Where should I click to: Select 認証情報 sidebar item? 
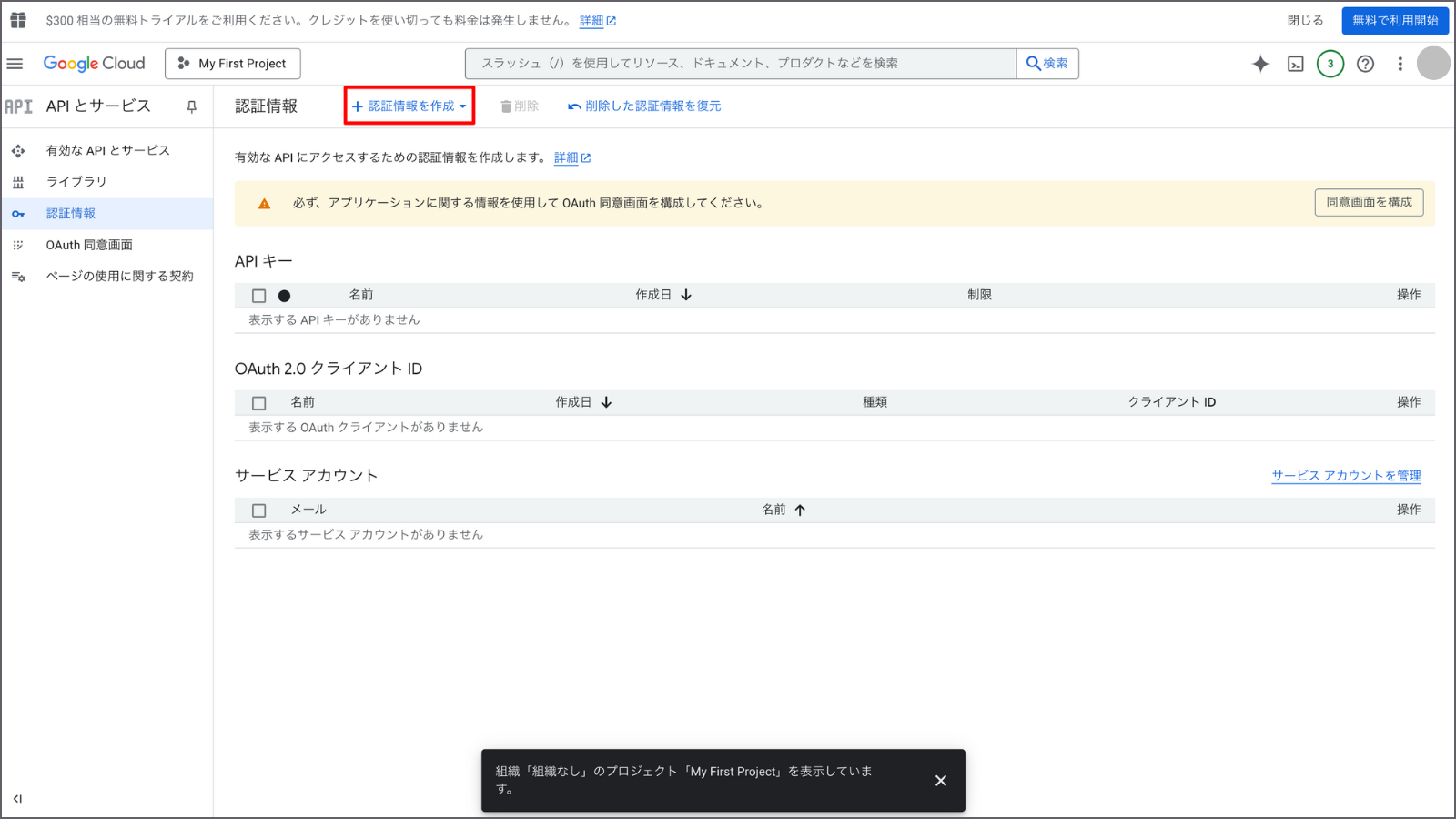(107, 214)
